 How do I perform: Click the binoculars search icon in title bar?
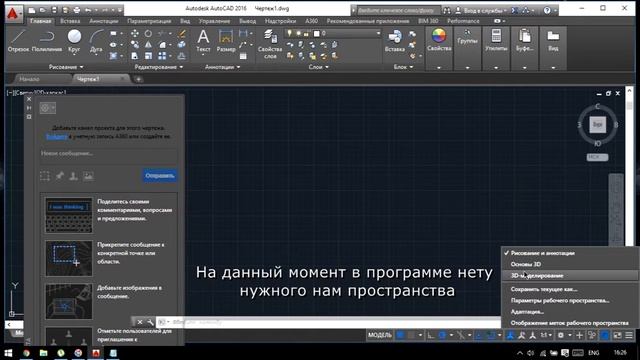pos(447,10)
